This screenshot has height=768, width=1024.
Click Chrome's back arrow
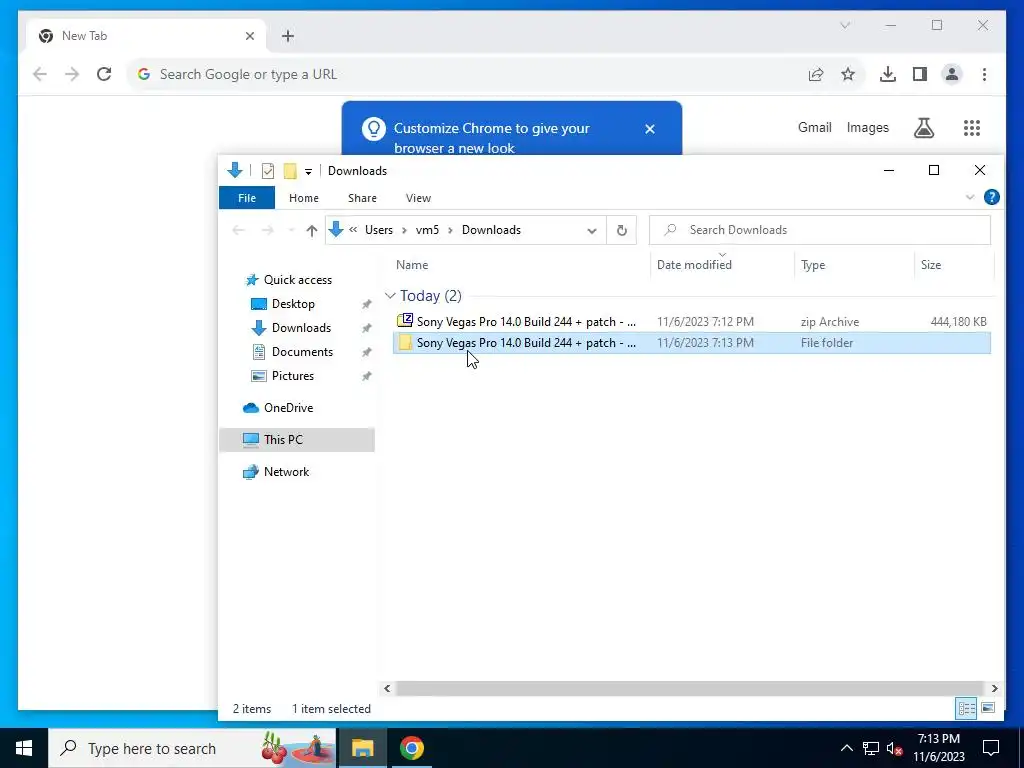40,74
